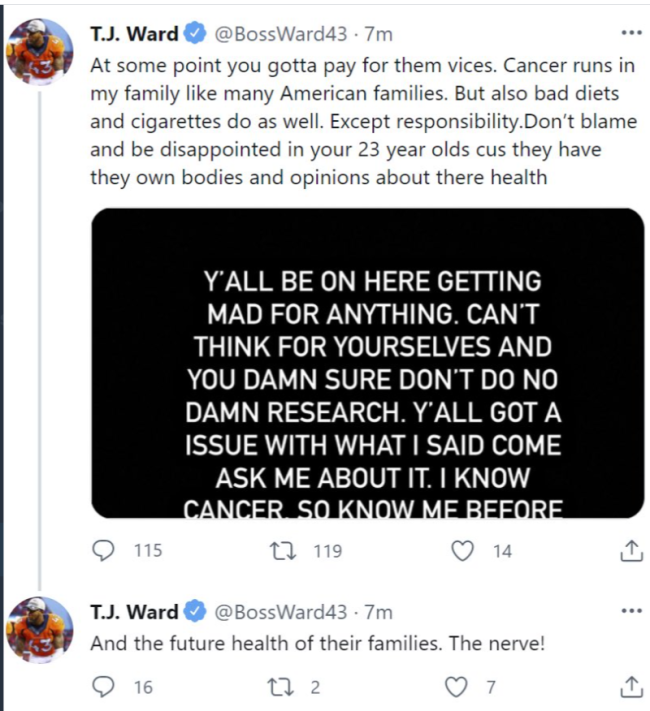Open the @BossWard43 handle on second tweet
The height and width of the screenshot is (711, 650).
pos(281,612)
